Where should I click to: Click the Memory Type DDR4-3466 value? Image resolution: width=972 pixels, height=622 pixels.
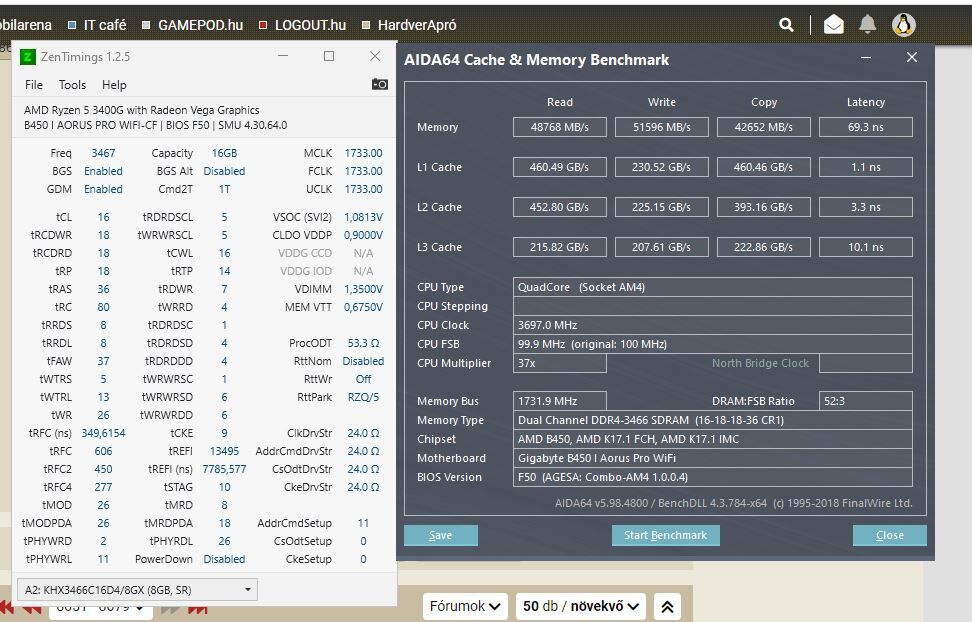click(x=713, y=420)
